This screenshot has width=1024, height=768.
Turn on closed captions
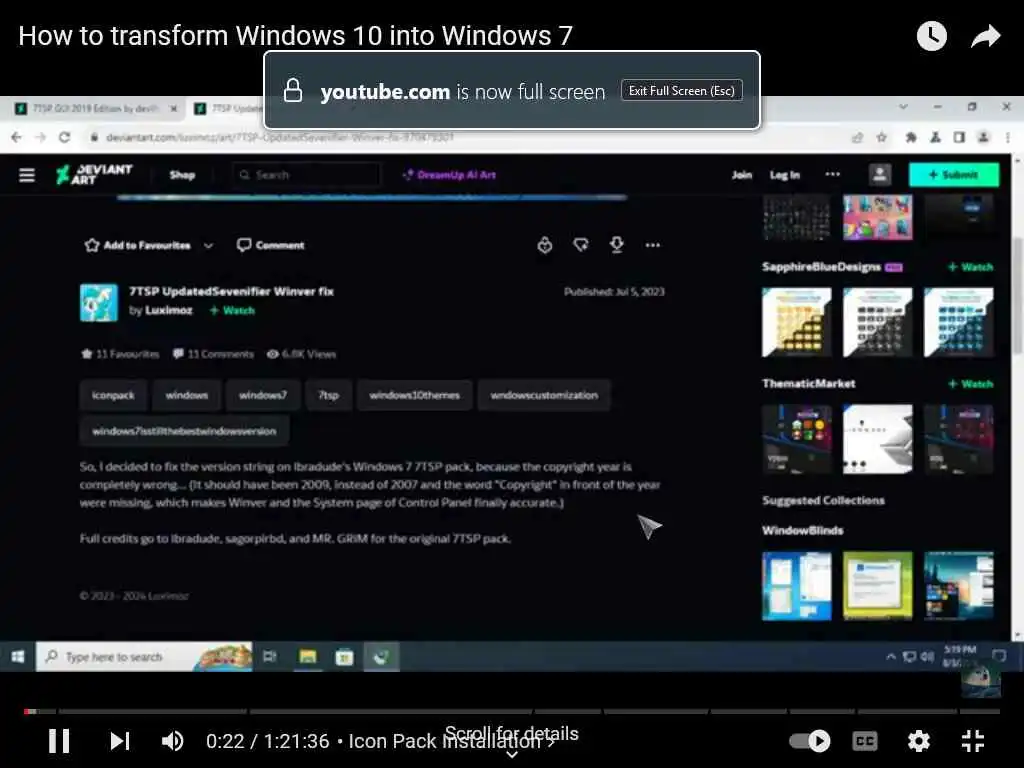click(865, 741)
